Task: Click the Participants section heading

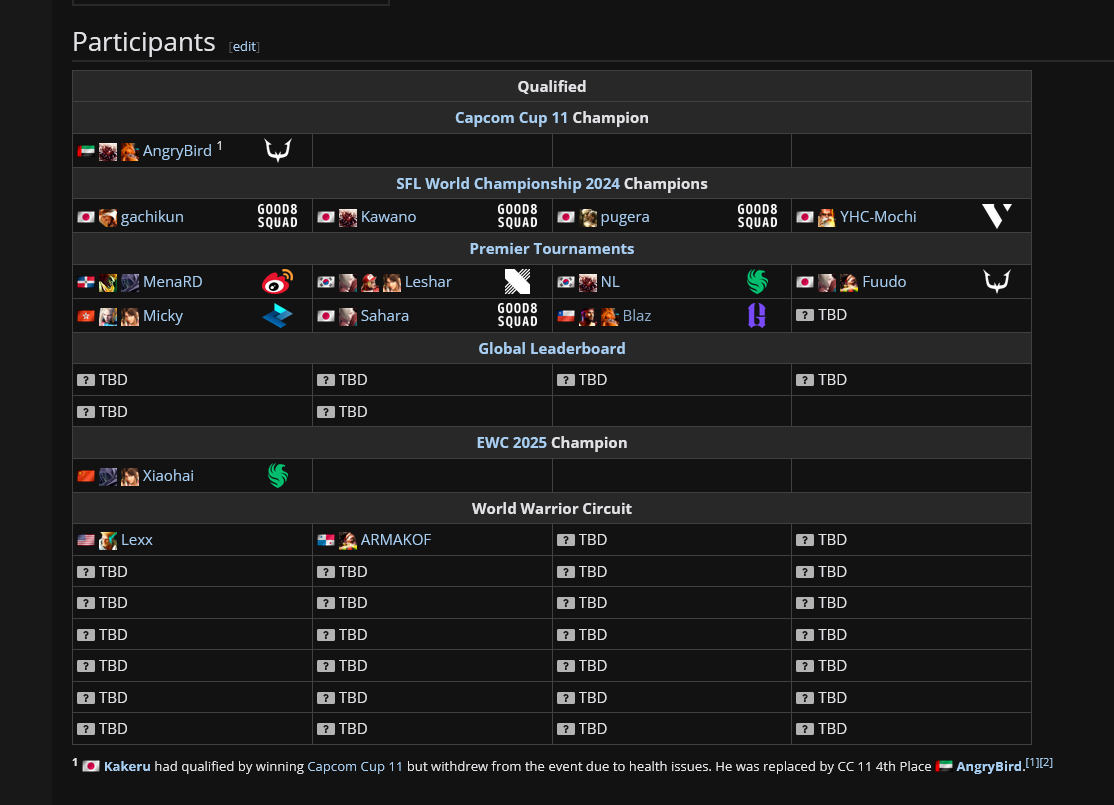Action: tap(144, 42)
